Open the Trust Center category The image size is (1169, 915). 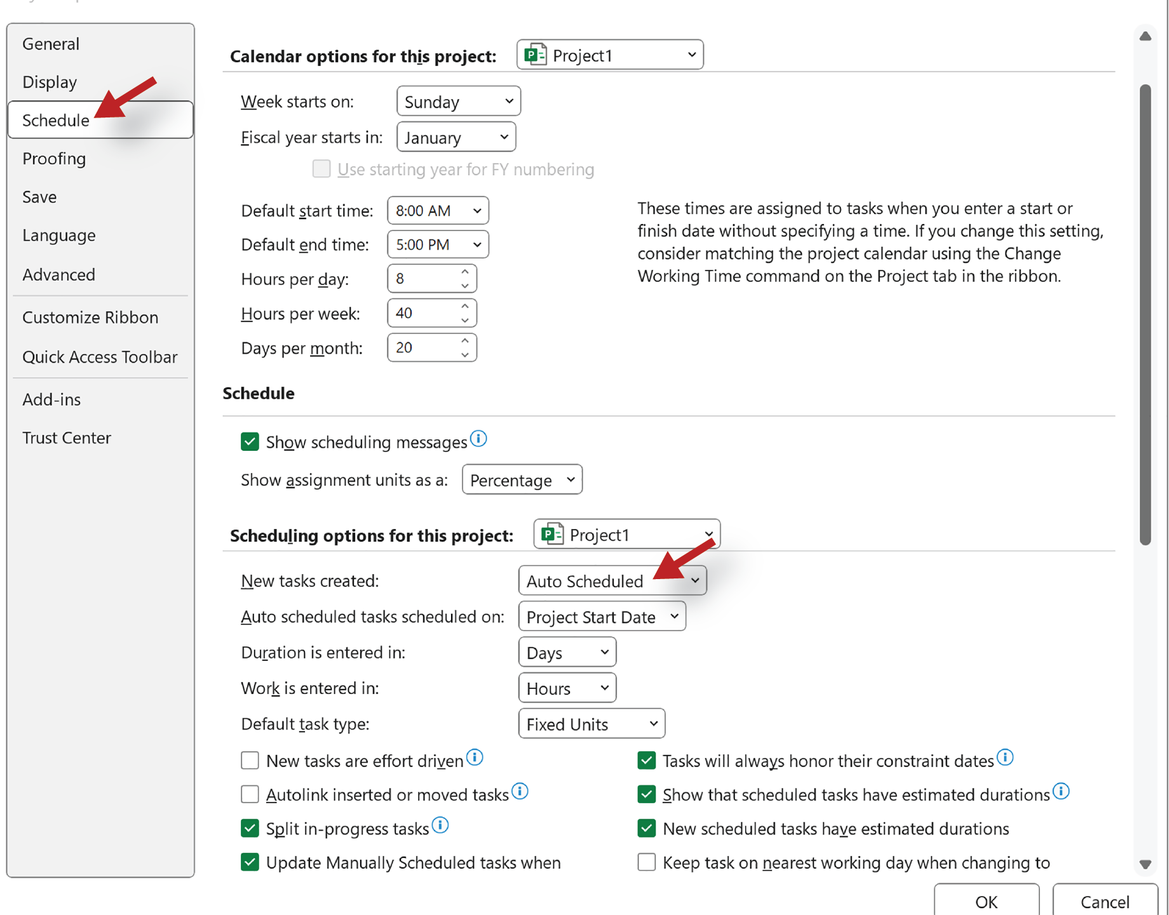(66, 438)
